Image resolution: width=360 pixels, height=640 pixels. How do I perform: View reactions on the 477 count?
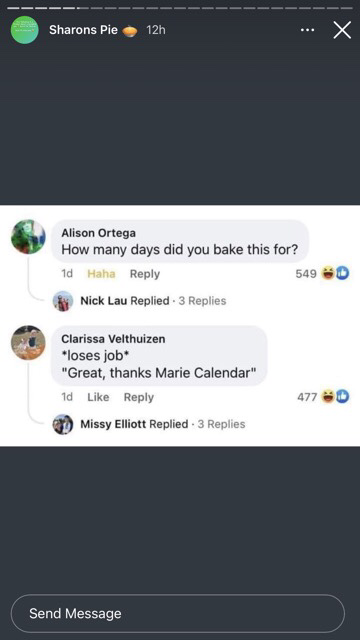click(323, 396)
